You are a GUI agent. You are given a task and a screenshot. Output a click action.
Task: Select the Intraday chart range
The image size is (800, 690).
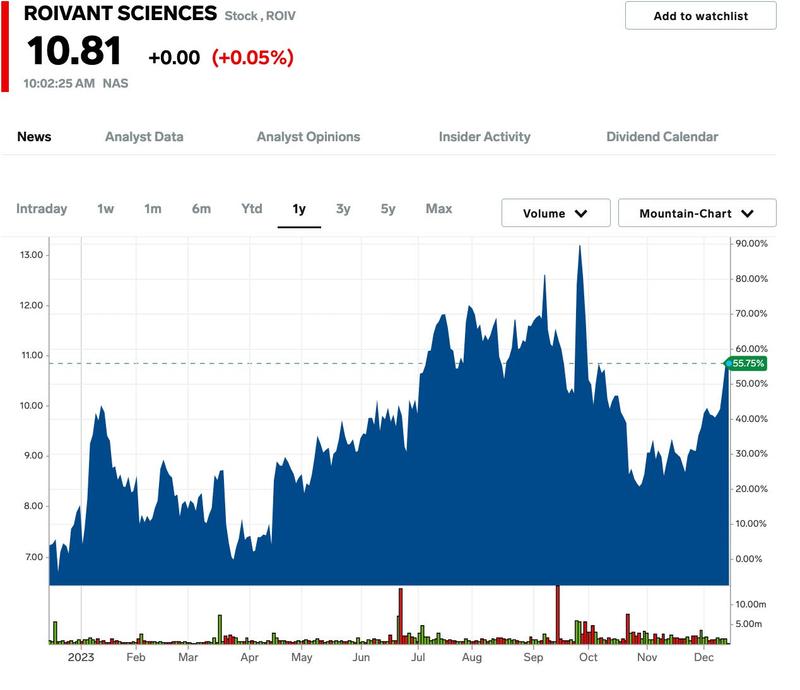42,209
